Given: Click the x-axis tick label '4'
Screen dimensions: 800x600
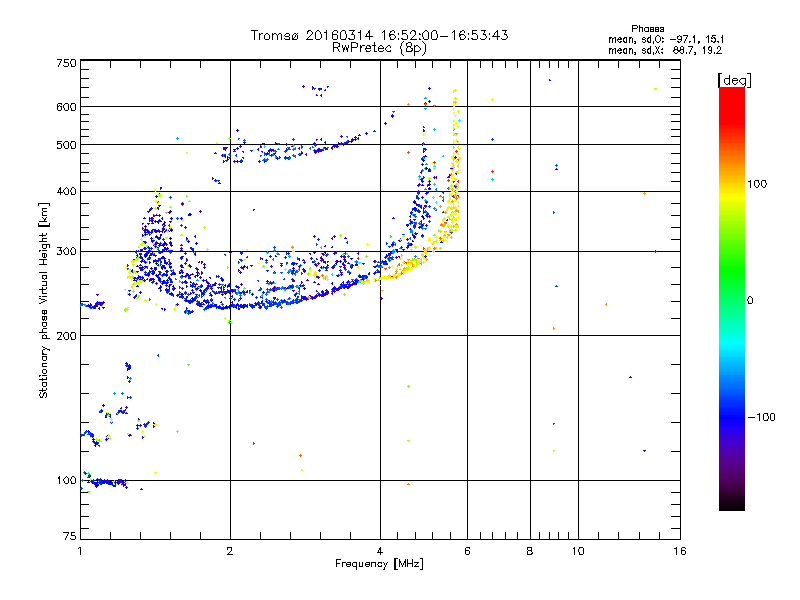Looking at the screenshot, I should (380, 551).
